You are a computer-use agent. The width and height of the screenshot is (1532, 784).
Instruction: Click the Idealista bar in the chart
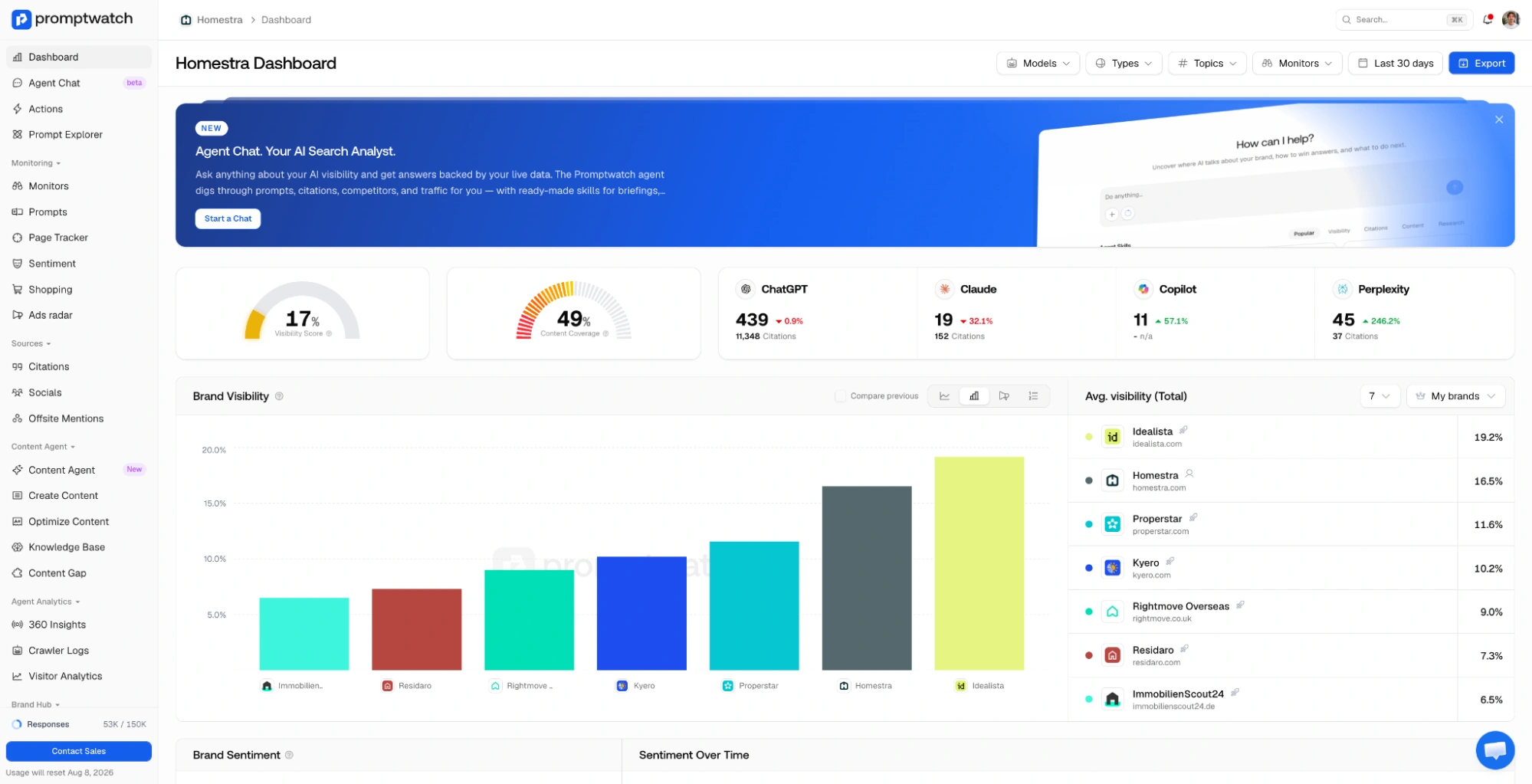click(x=979, y=563)
